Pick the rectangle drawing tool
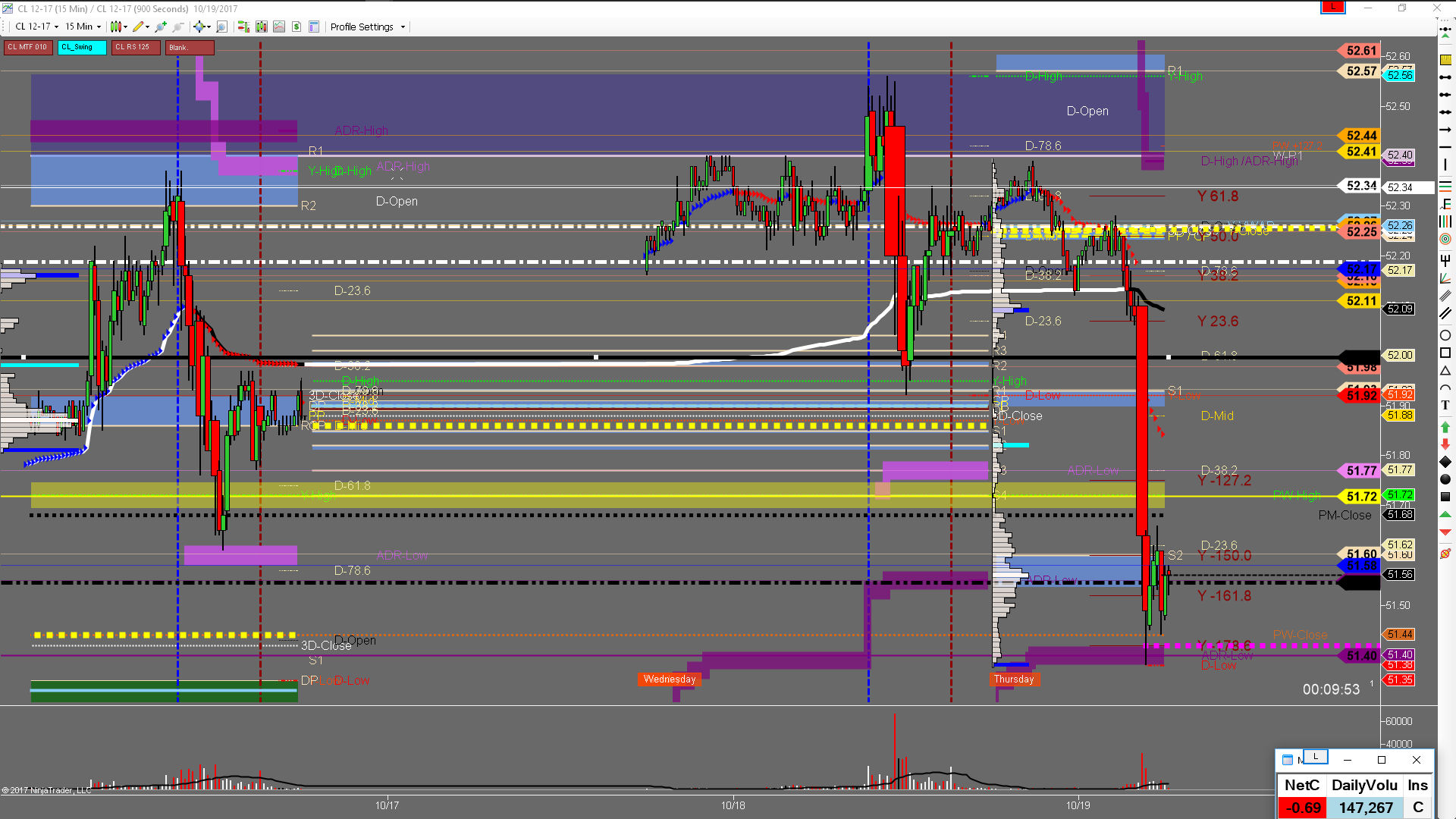Image resolution: width=1456 pixels, height=819 pixels. pos(1445,353)
